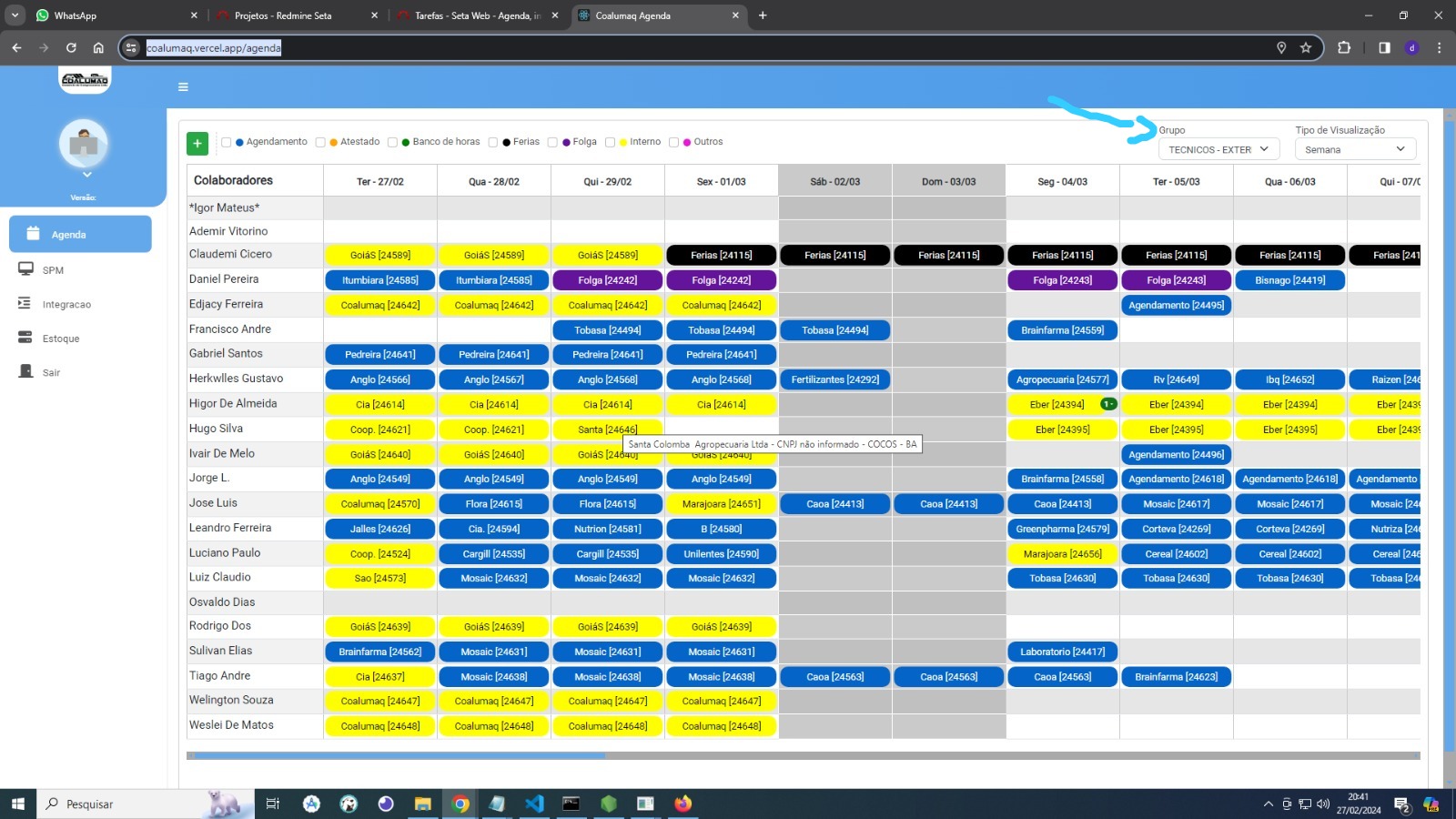Reload the page with refresh icon
Viewport: 1456px width, 819px height.
(x=71, y=47)
